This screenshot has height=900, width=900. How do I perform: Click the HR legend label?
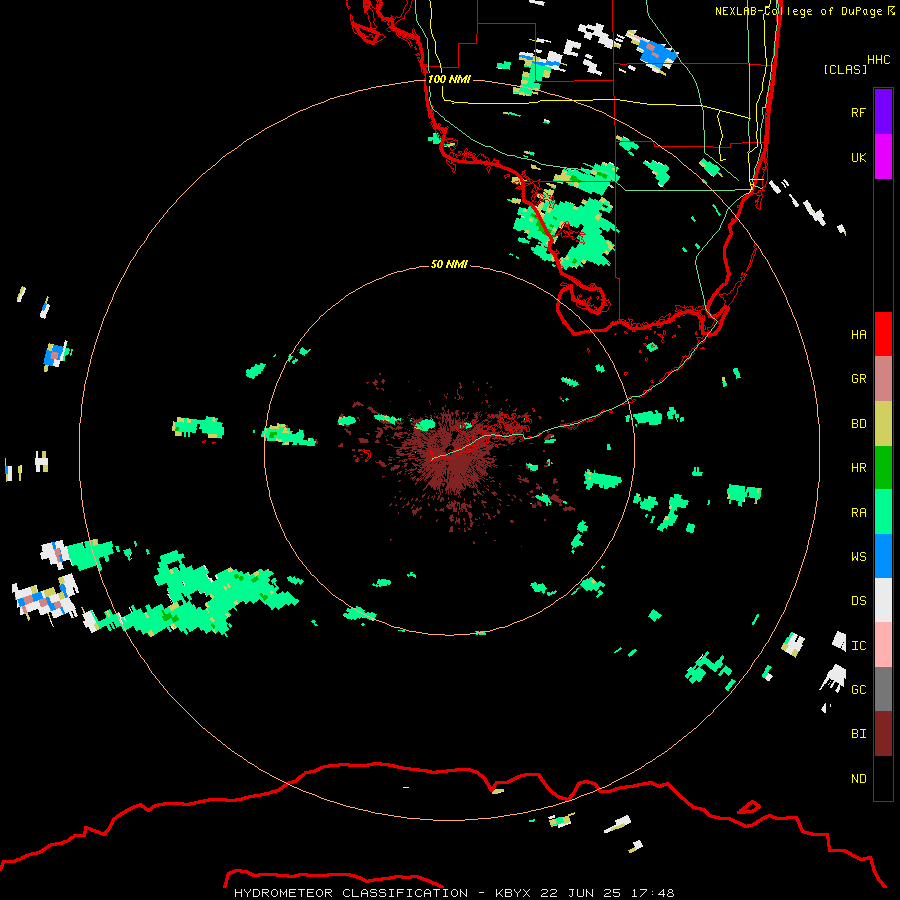click(858, 468)
